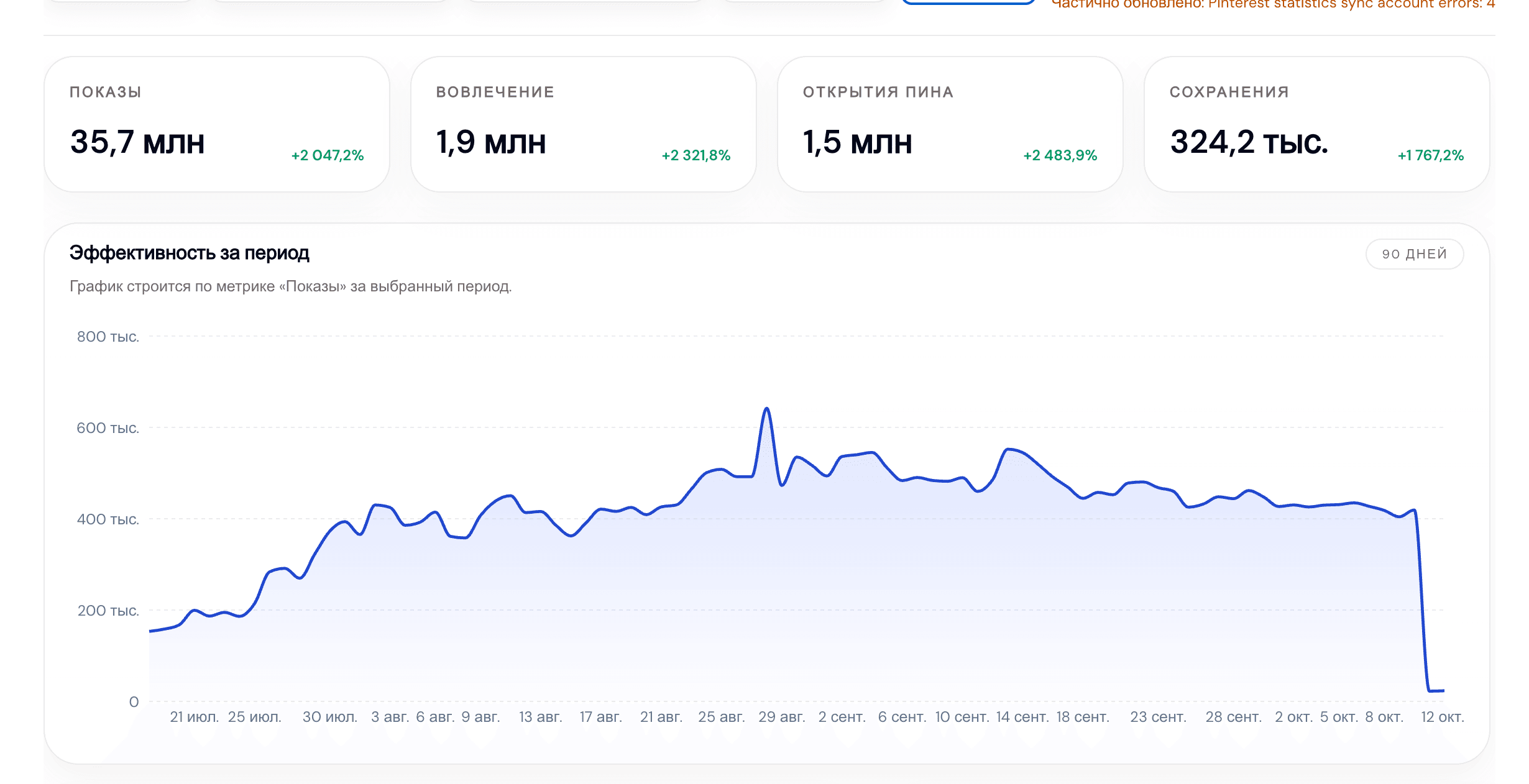The height and width of the screenshot is (784, 1529).
Task: Click the 21 июл. x-axis label
Action: click(x=195, y=717)
